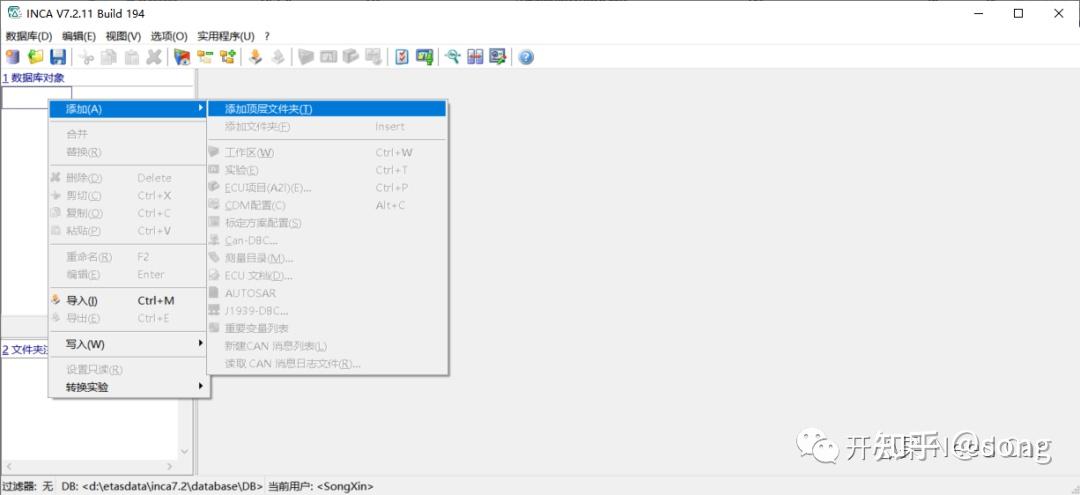The width and height of the screenshot is (1080, 495).
Task: Click left arrow of lower panel scrollbar
Action: coord(9,466)
